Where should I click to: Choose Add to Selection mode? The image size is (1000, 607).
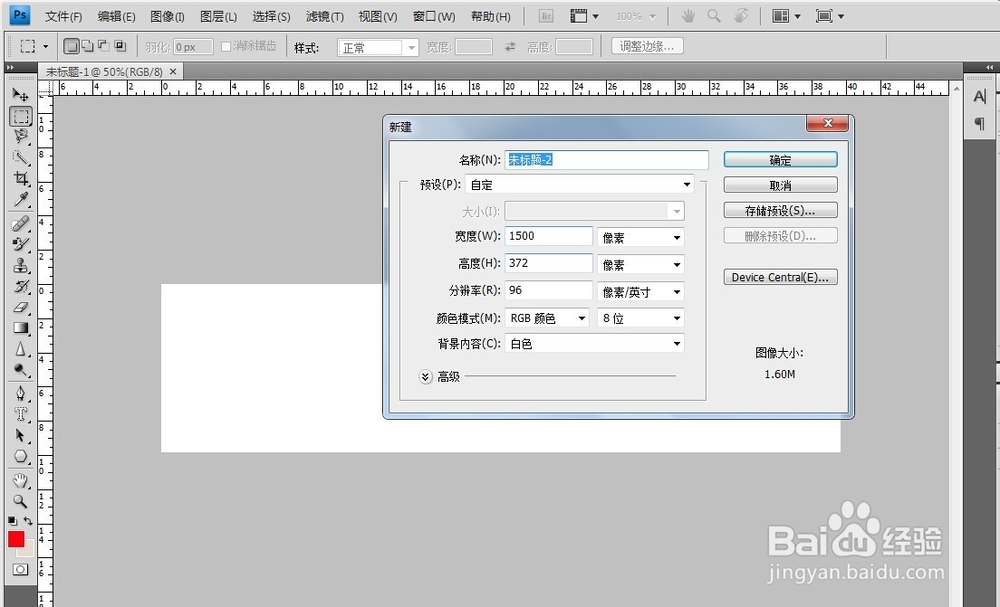(87, 46)
